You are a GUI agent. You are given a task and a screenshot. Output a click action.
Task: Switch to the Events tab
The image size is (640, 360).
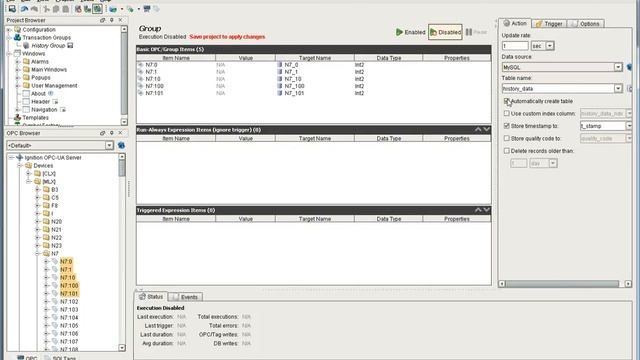coord(185,297)
